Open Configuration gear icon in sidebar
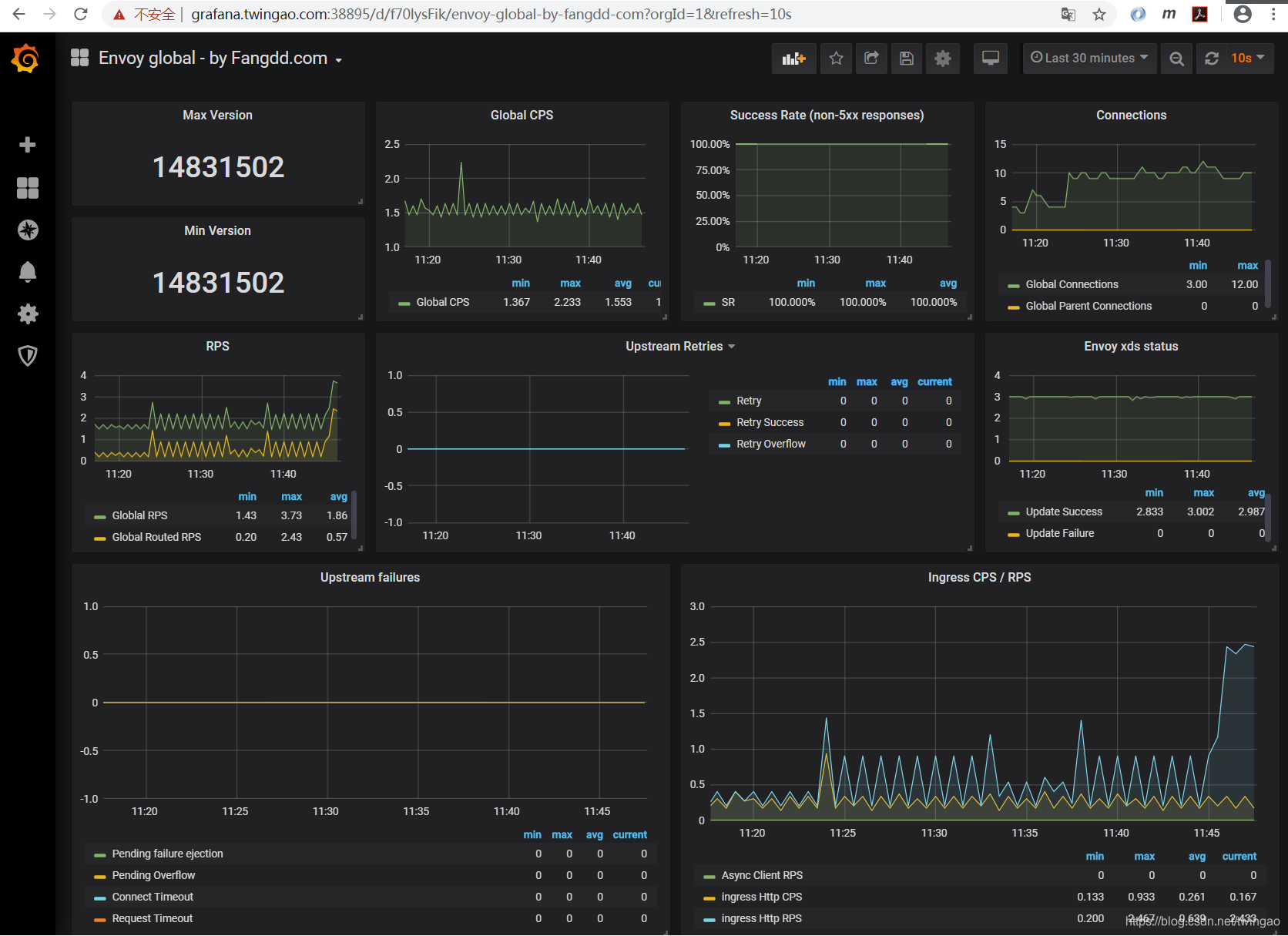This screenshot has width=1288, height=936. tap(28, 314)
